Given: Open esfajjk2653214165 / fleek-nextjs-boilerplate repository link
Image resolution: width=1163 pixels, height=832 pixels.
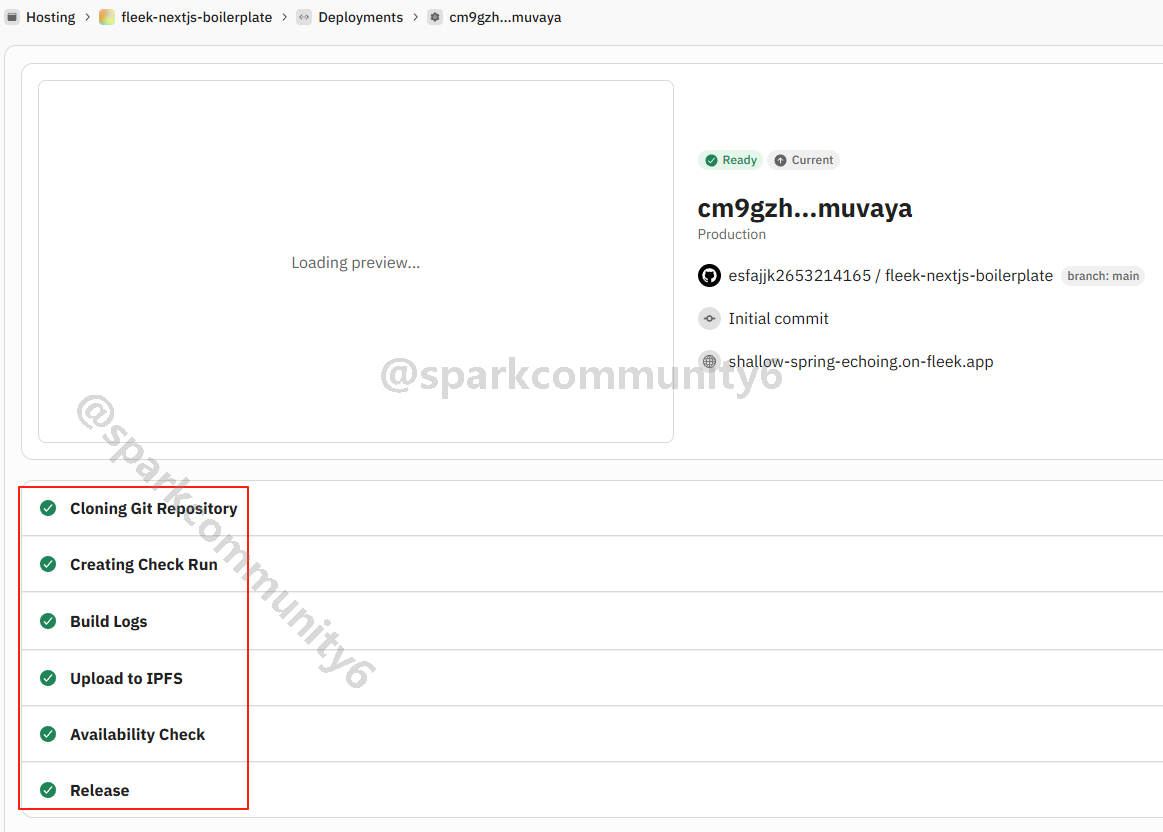Looking at the screenshot, I should coord(890,276).
